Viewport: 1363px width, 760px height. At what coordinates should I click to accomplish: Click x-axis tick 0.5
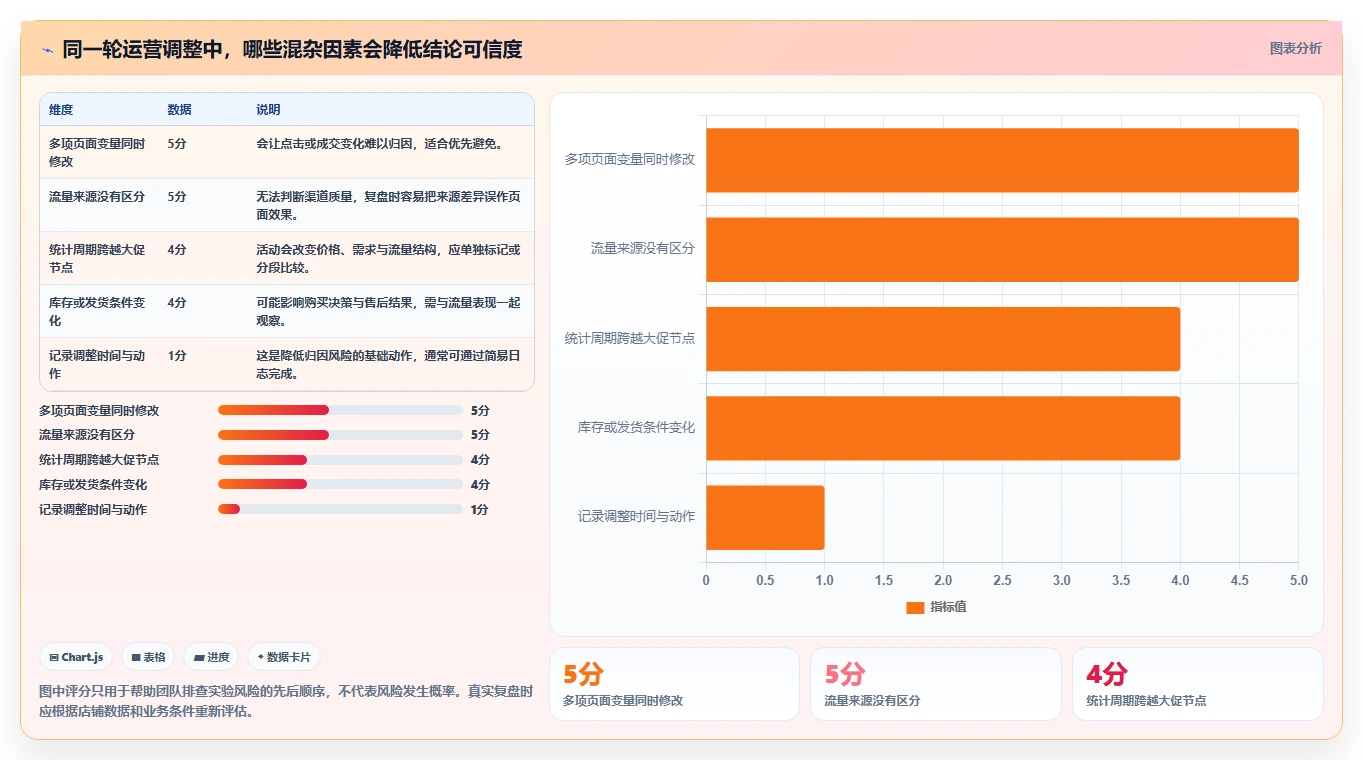pyautogui.click(x=765, y=580)
